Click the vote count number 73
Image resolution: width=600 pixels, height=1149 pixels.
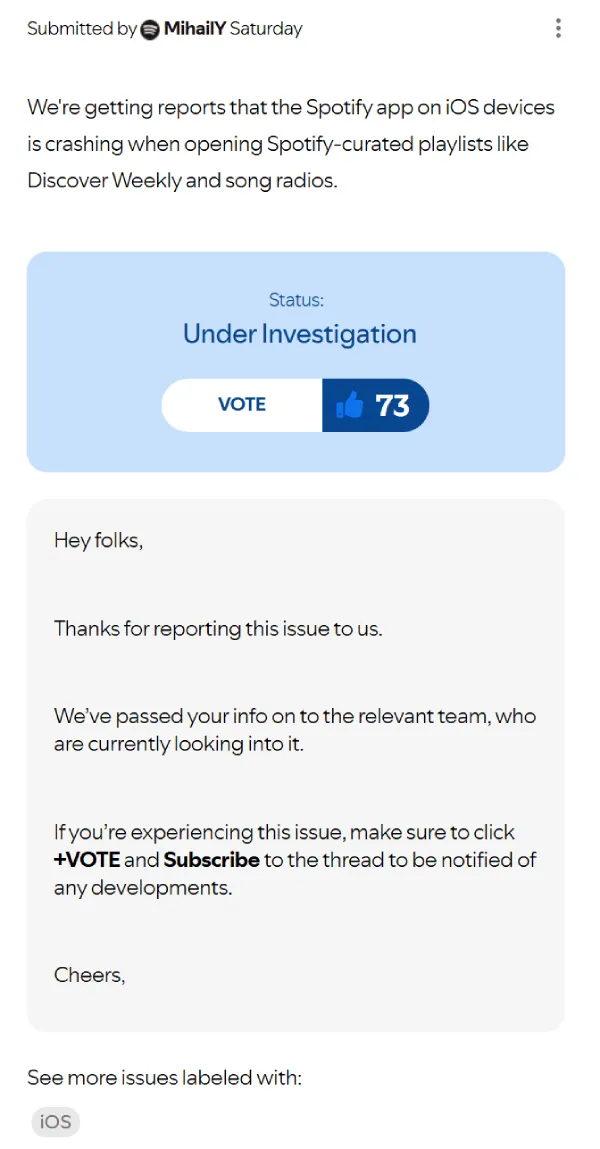[393, 405]
